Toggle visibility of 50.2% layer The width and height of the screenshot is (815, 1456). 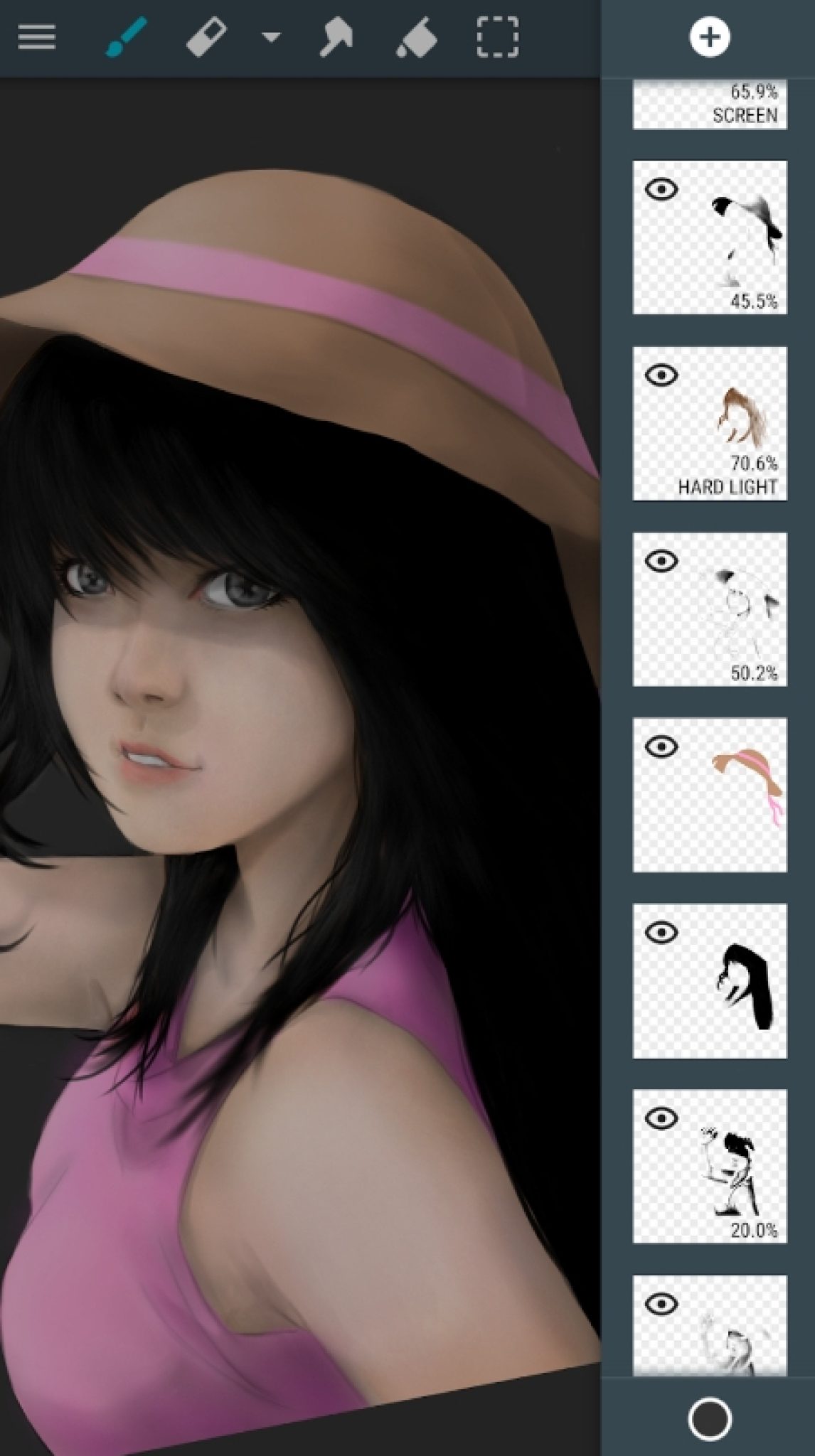point(661,561)
